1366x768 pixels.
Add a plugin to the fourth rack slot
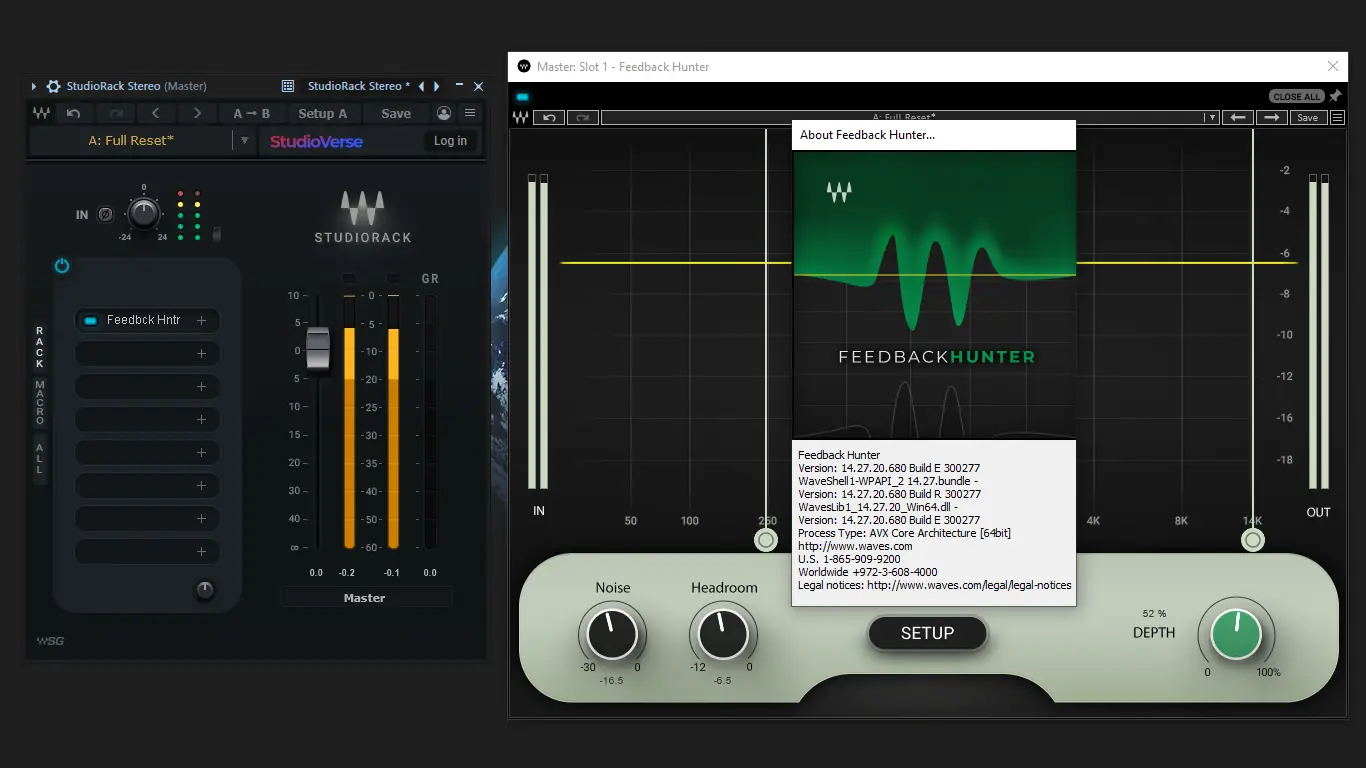coord(201,420)
